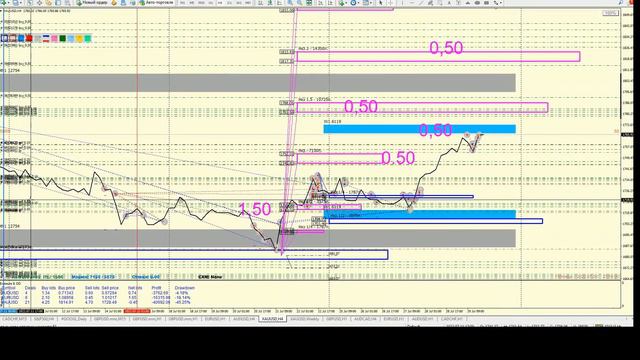Image resolution: width=640 pixels, height=360 pixels.
Task: Pick the red color swatch on chart
Action: point(29,38)
